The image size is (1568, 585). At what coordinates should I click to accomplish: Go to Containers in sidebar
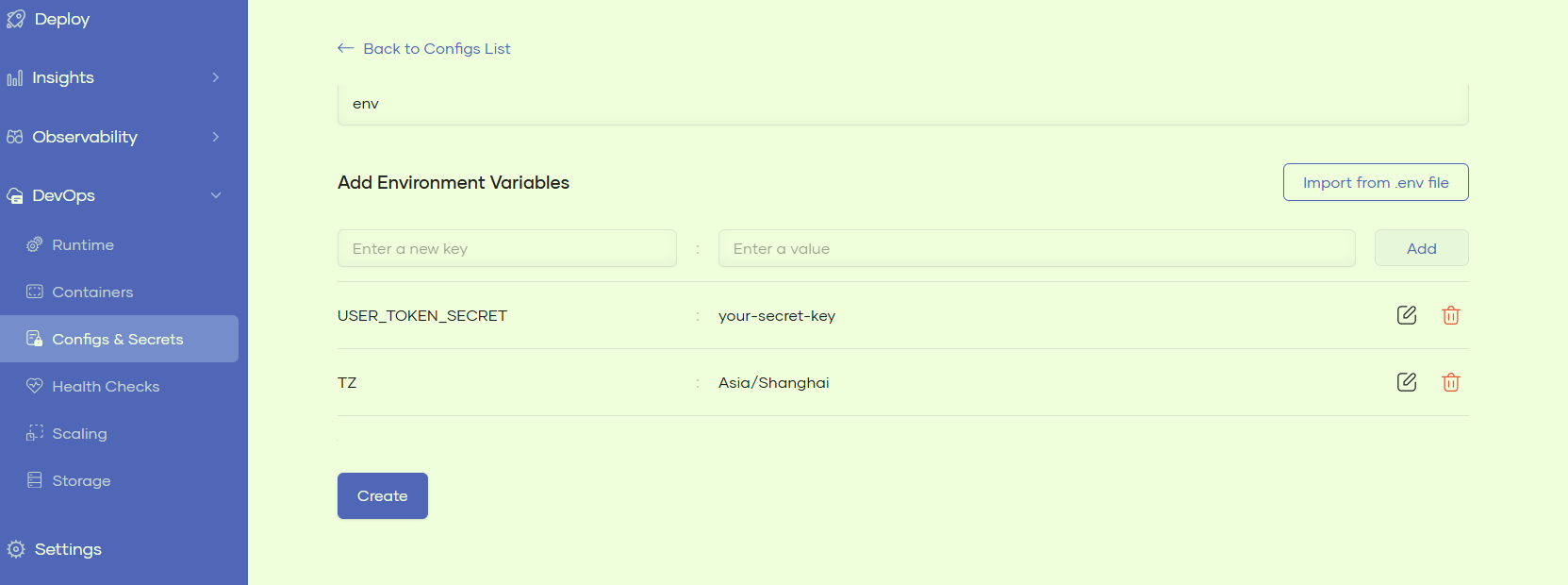point(92,292)
